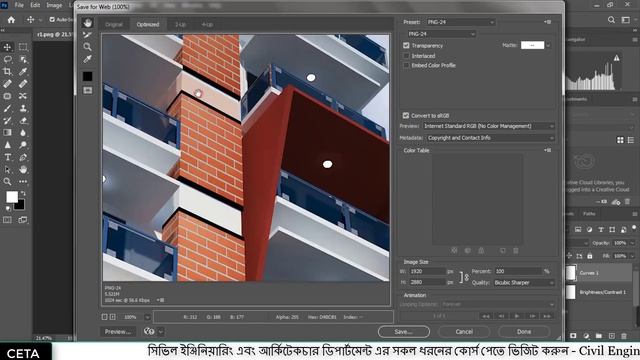Image resolution: width=640 pixels, height=360 pixels.
Task: Open the Metadata dropdown
Action: point(491,138)
